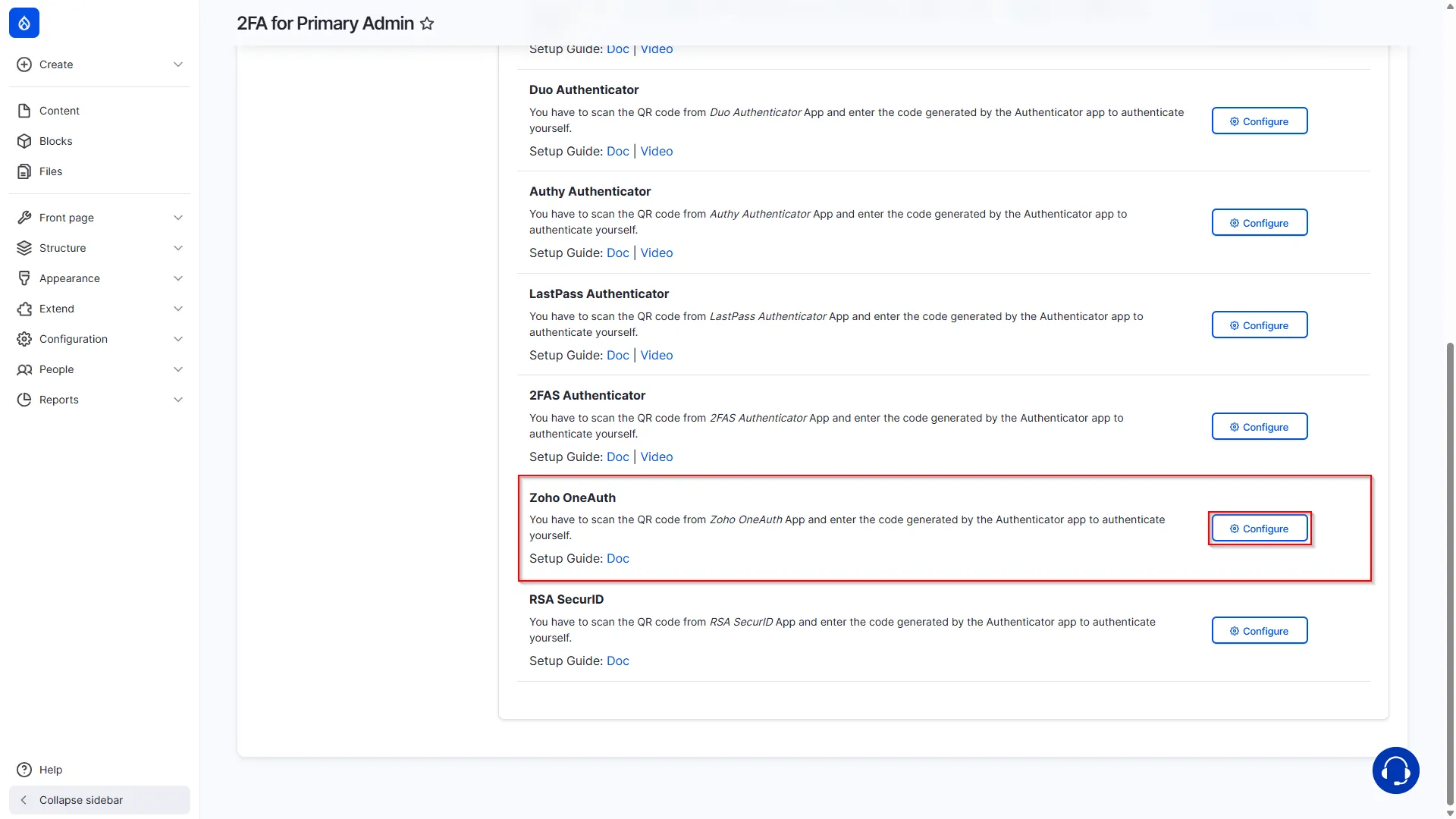Click the People users icon

(x=24, y=369)
